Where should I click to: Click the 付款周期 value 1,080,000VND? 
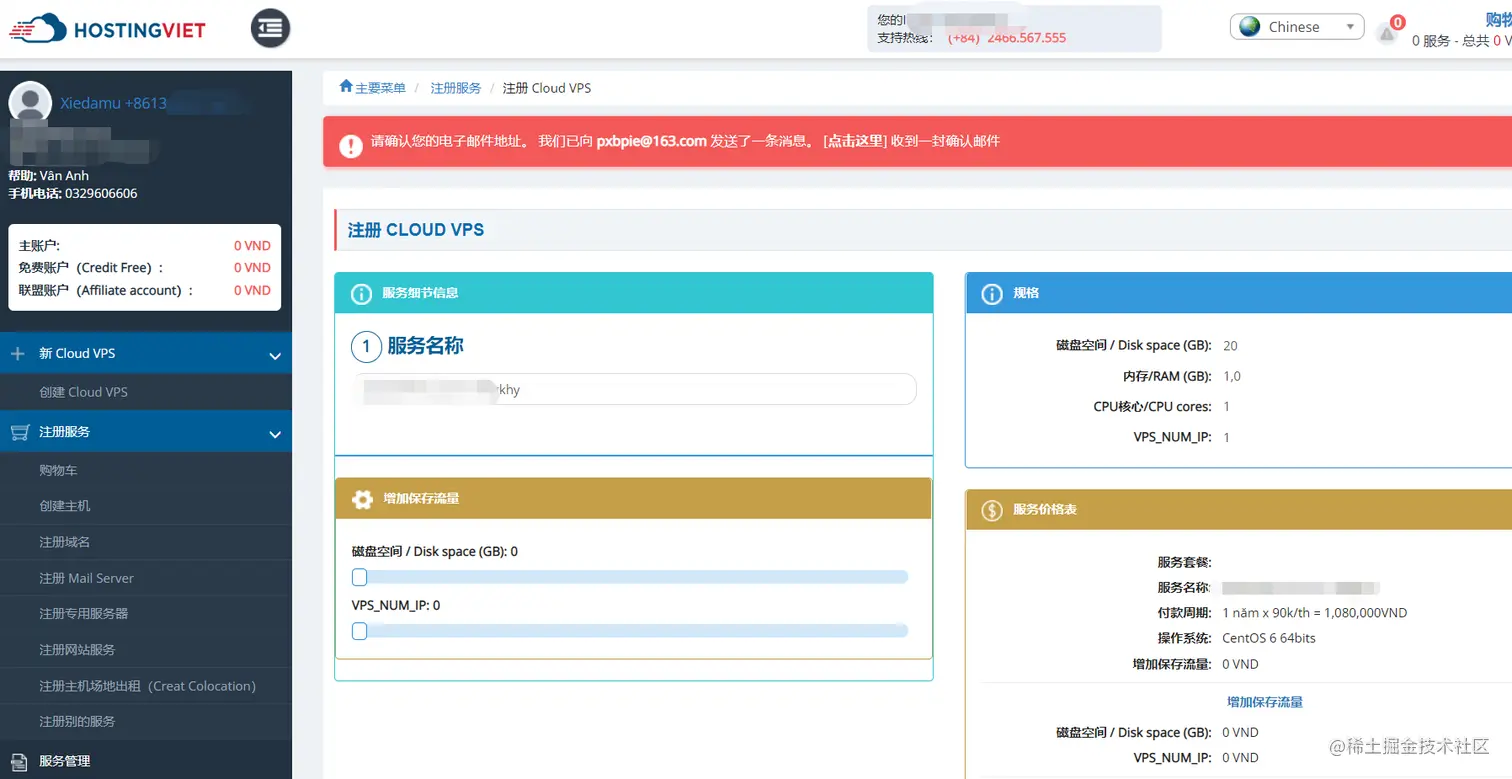coord(1314,612)
